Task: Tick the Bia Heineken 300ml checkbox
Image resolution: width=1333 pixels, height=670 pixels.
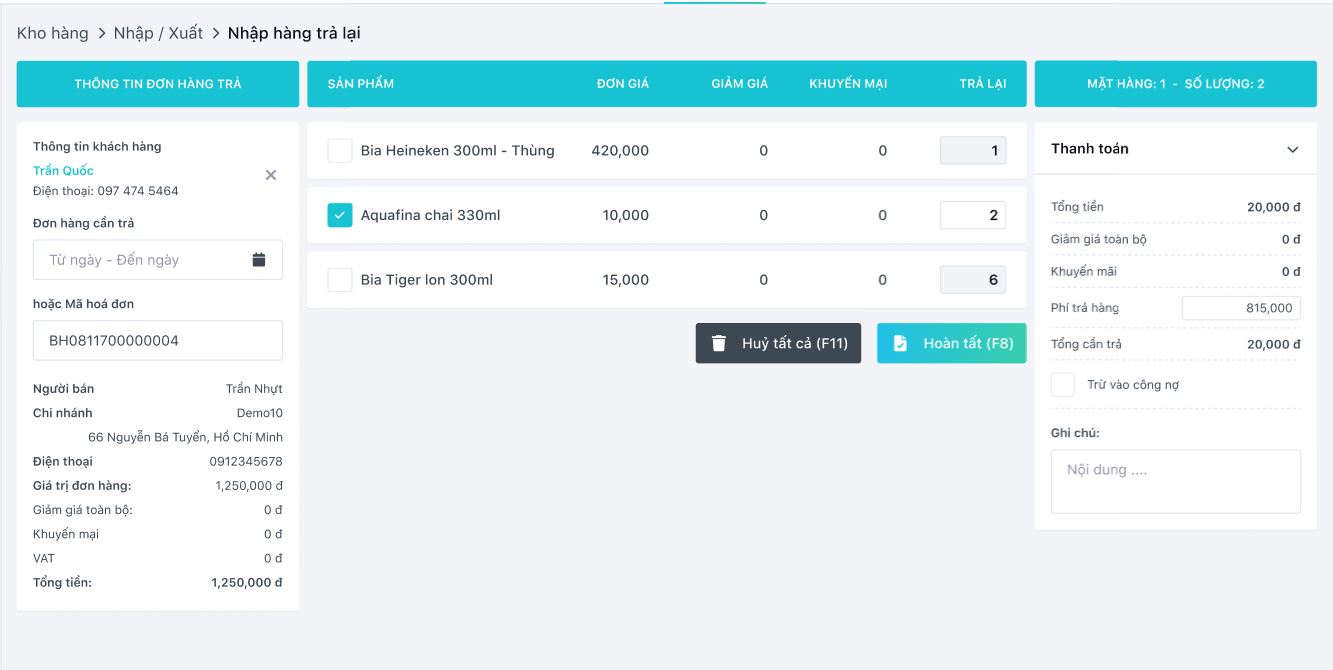Action: [x=340, y=151]
